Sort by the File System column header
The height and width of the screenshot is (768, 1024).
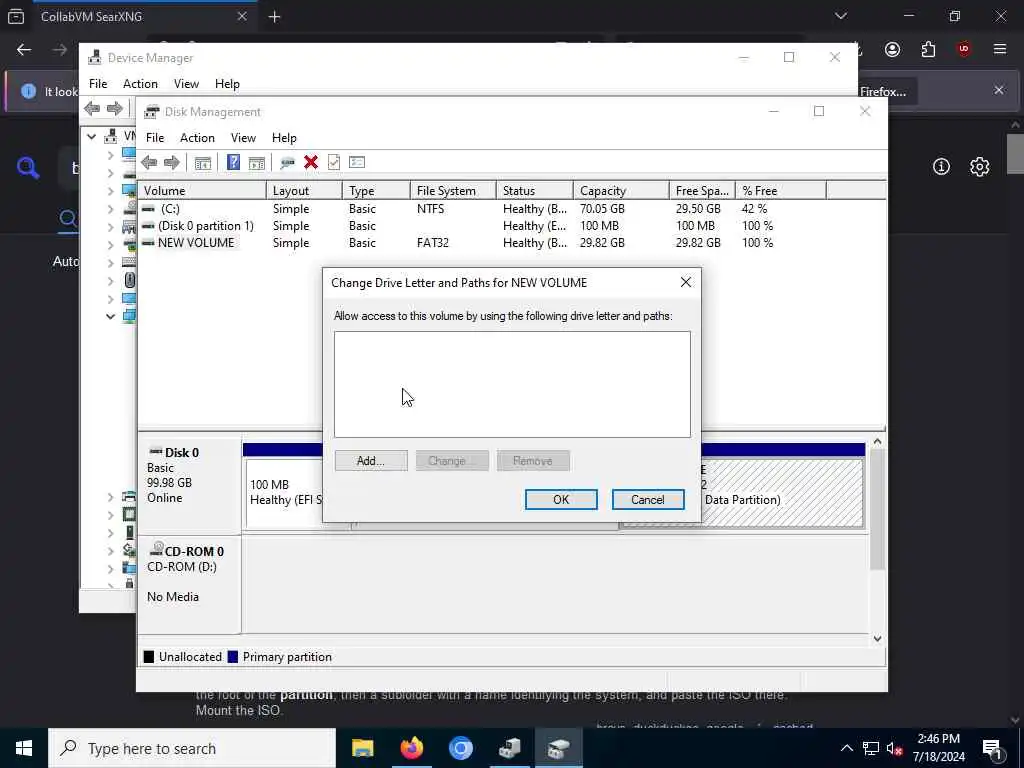453,191
